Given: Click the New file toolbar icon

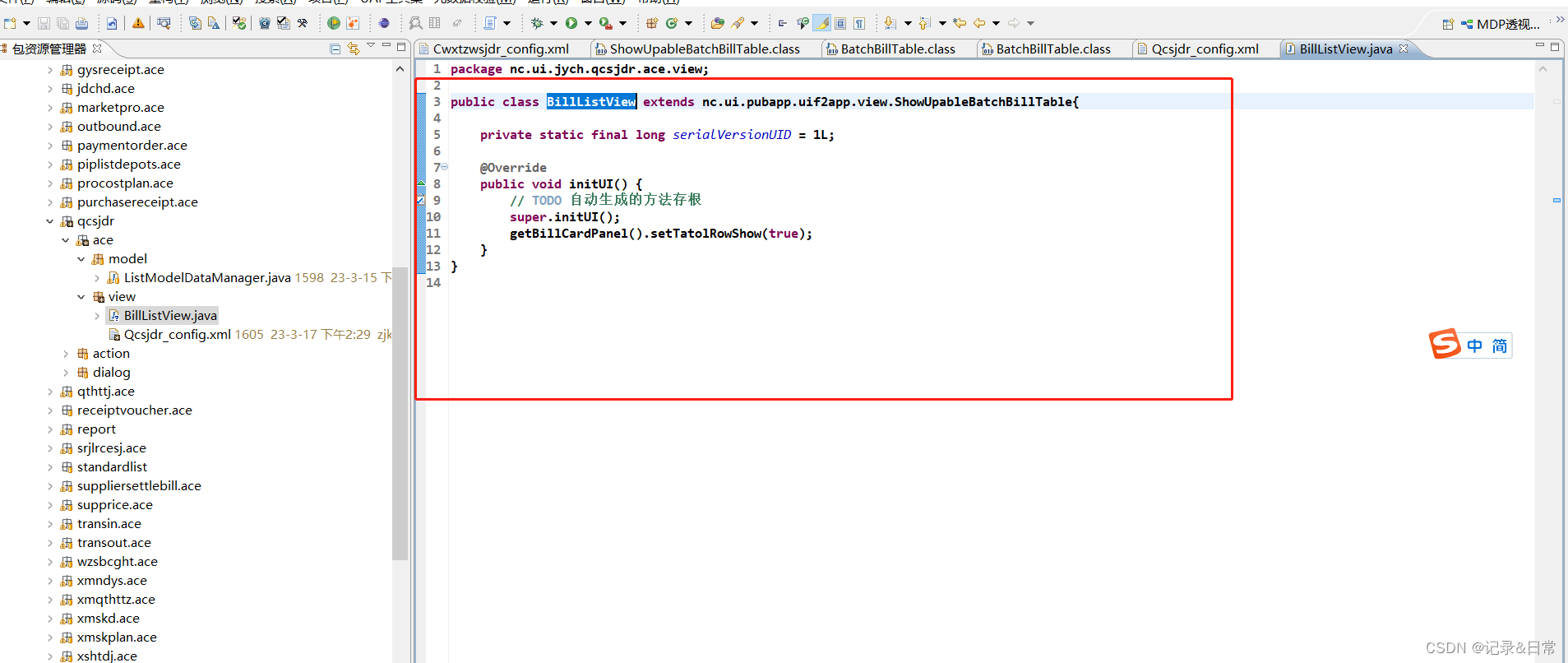Looking at the screenshot, I should click(x=10, y=23).
